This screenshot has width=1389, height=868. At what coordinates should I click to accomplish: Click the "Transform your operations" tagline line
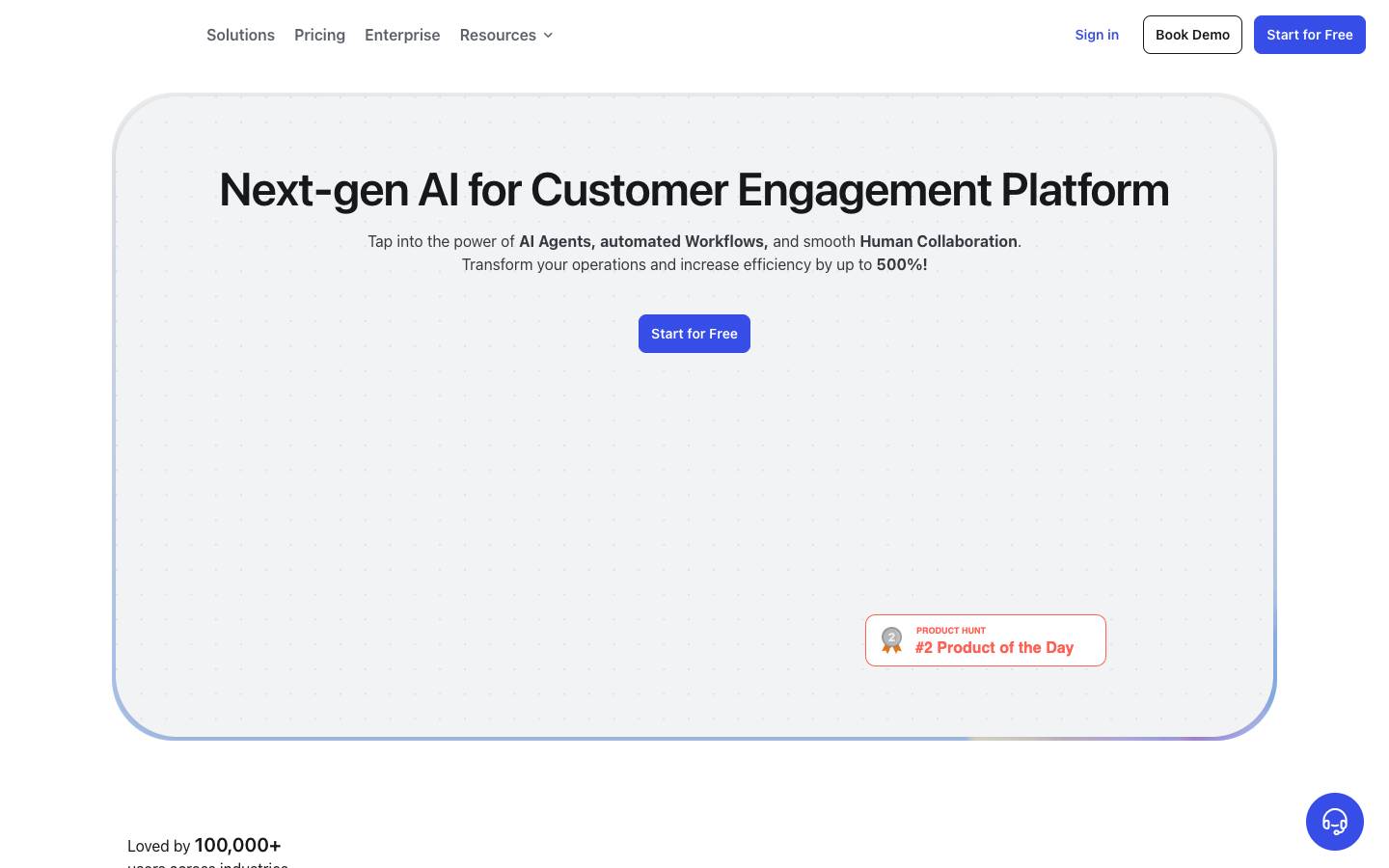(694, 264)
